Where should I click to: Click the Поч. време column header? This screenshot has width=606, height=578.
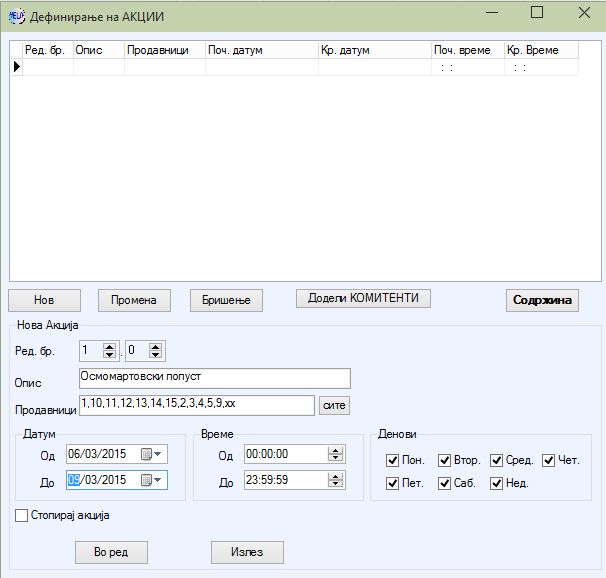[x=468, y=50]
